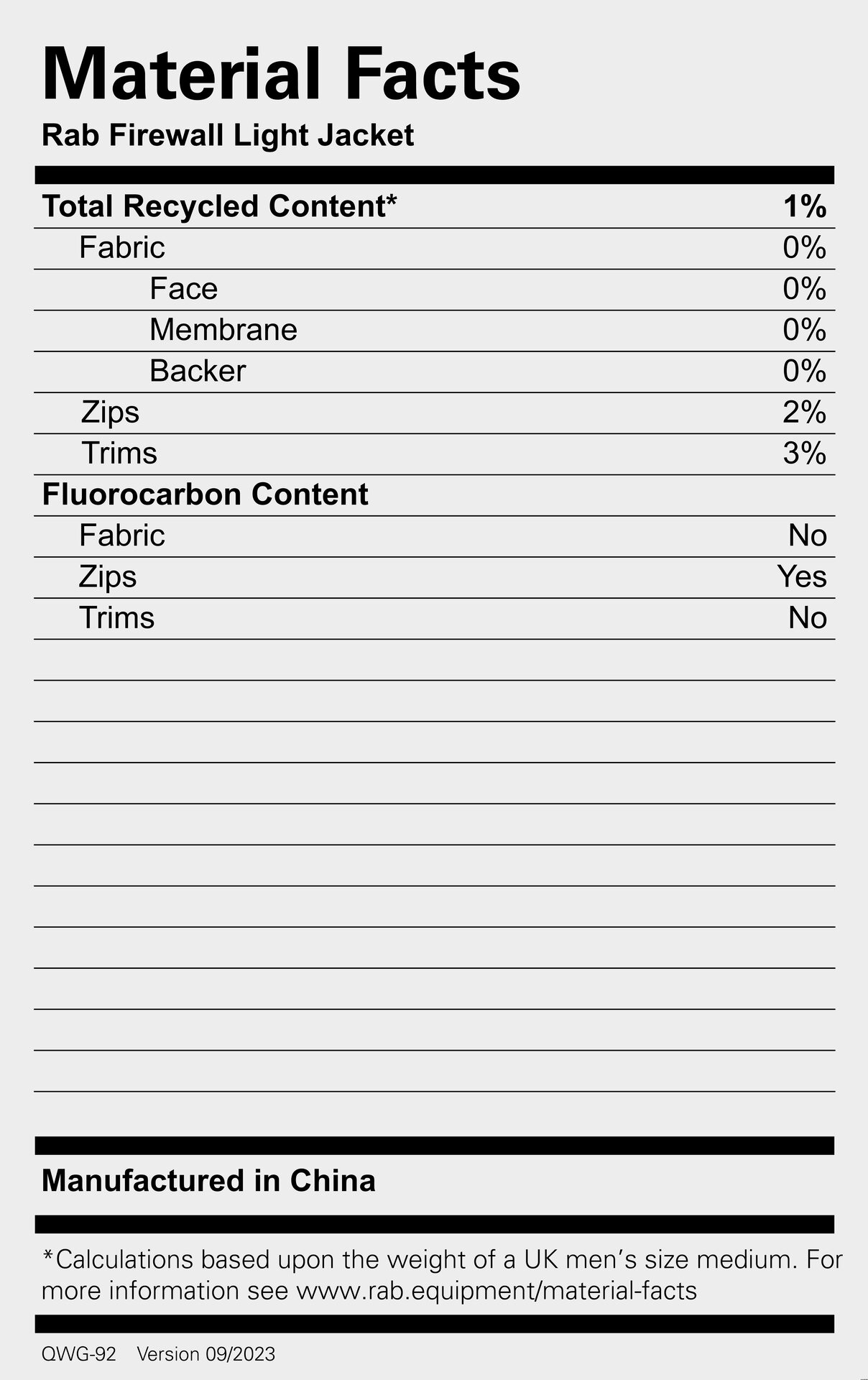Click the Zips label under Fluorocarbon Content
This screenshot has height=1380, width=868.
coord(107,576)
